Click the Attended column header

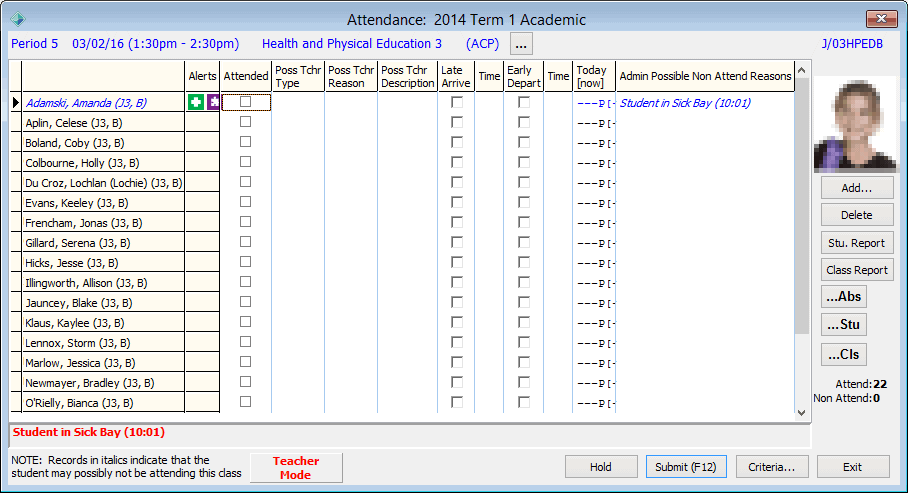click(246, 76)
